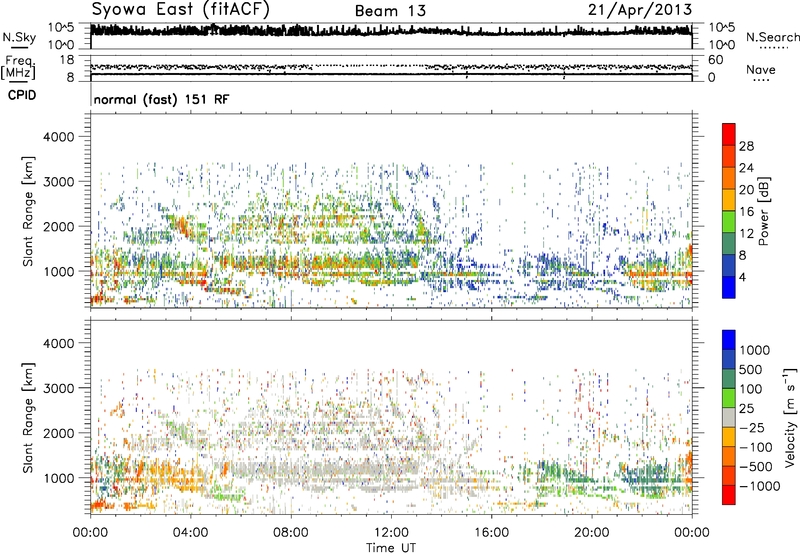The height and width of the screenshot is (554, 800).
Task: Select the "normal (fast) 151 RF" text
Action: point(161,99)
